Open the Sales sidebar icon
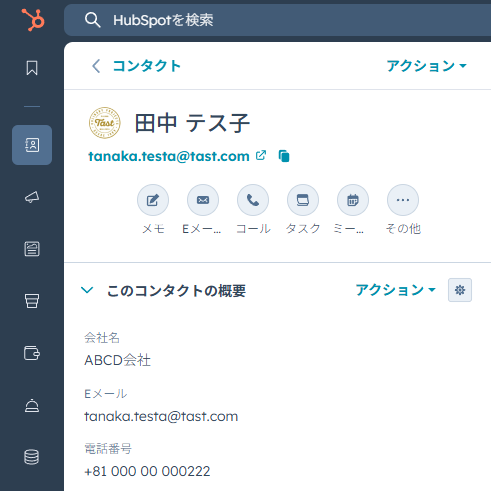The image size is (491, 491). [32, 301]
